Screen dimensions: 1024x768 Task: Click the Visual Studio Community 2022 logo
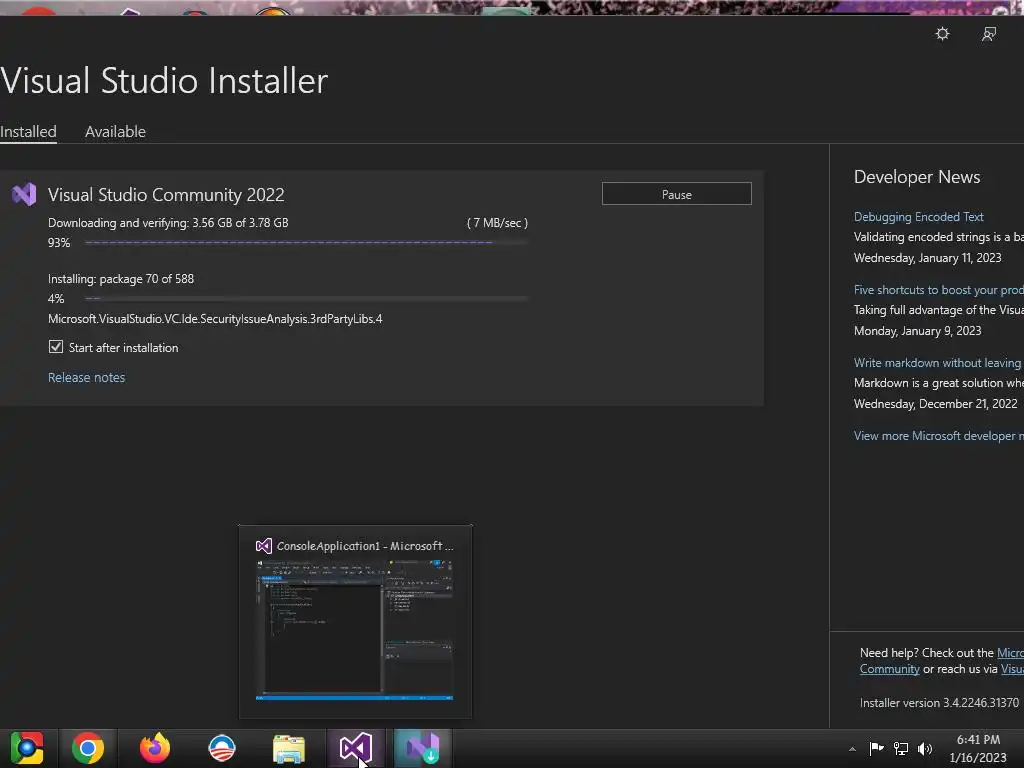click(24, 195)
